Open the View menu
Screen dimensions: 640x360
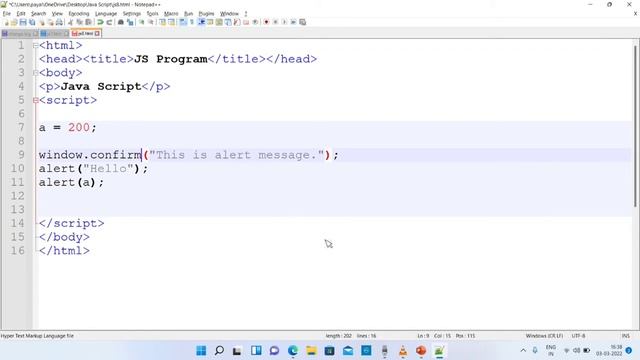pyautogui.click(x=57, y=13)
